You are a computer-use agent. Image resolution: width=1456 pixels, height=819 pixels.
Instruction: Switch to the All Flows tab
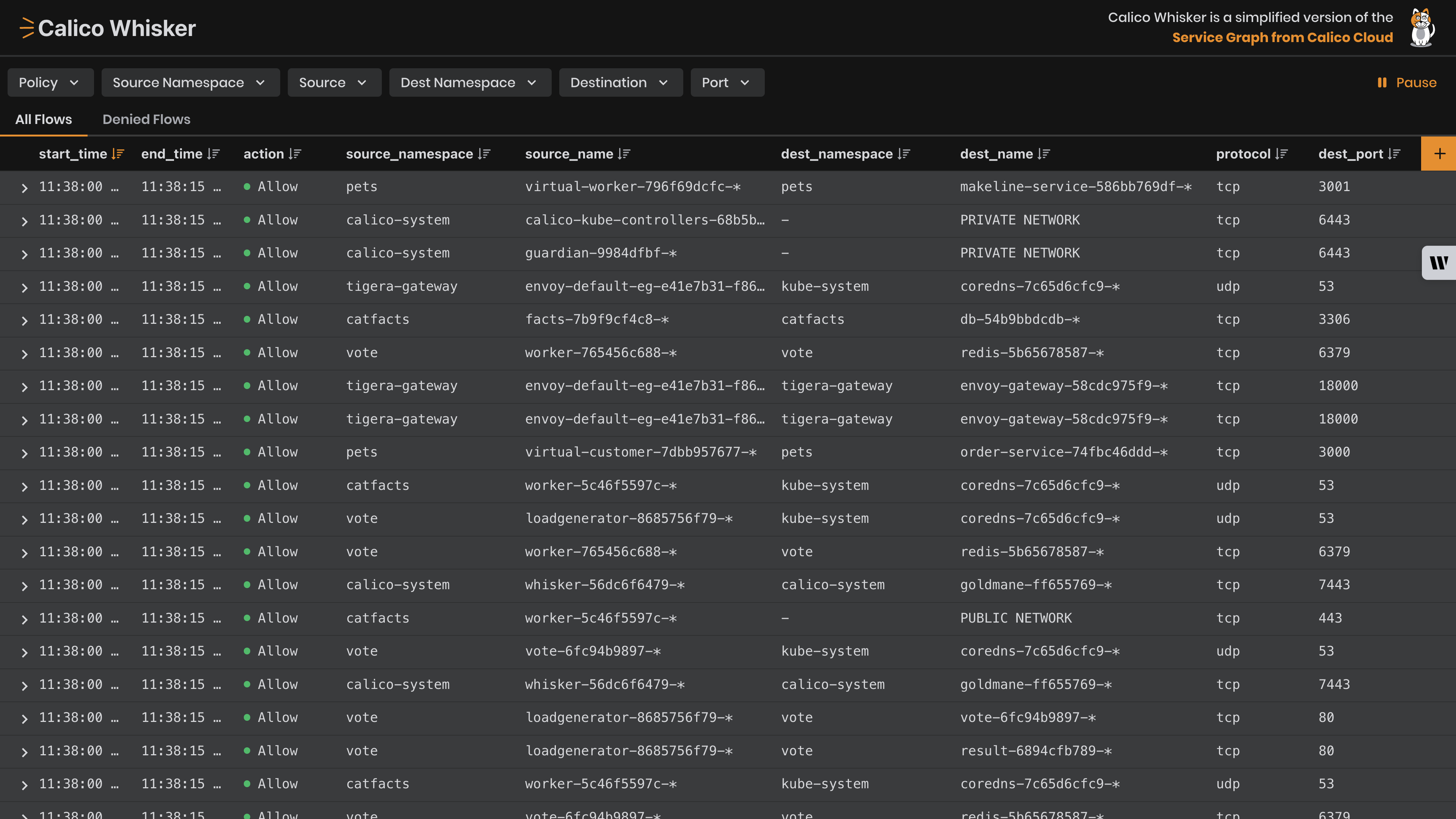pos(44,119)
